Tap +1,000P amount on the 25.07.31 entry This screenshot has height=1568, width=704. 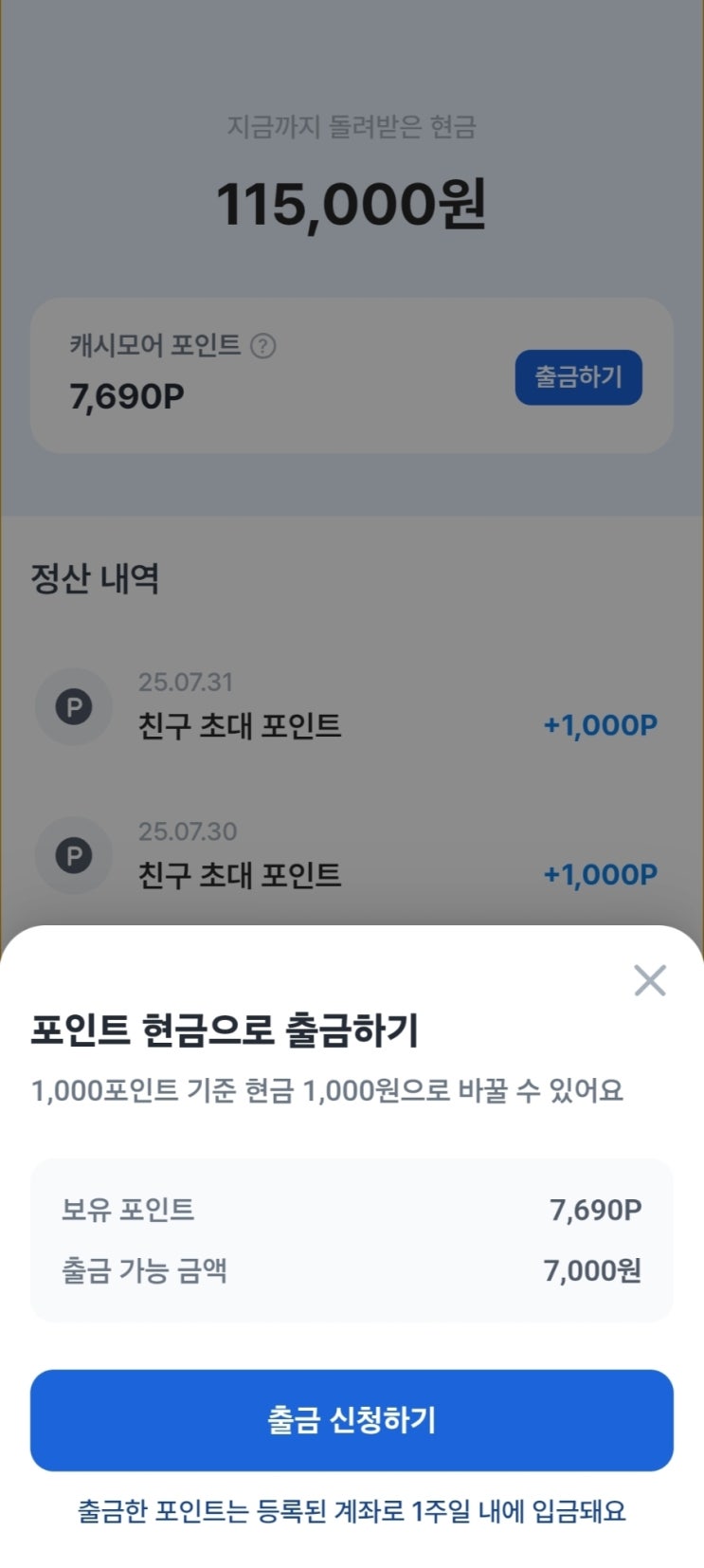(600, 725)
